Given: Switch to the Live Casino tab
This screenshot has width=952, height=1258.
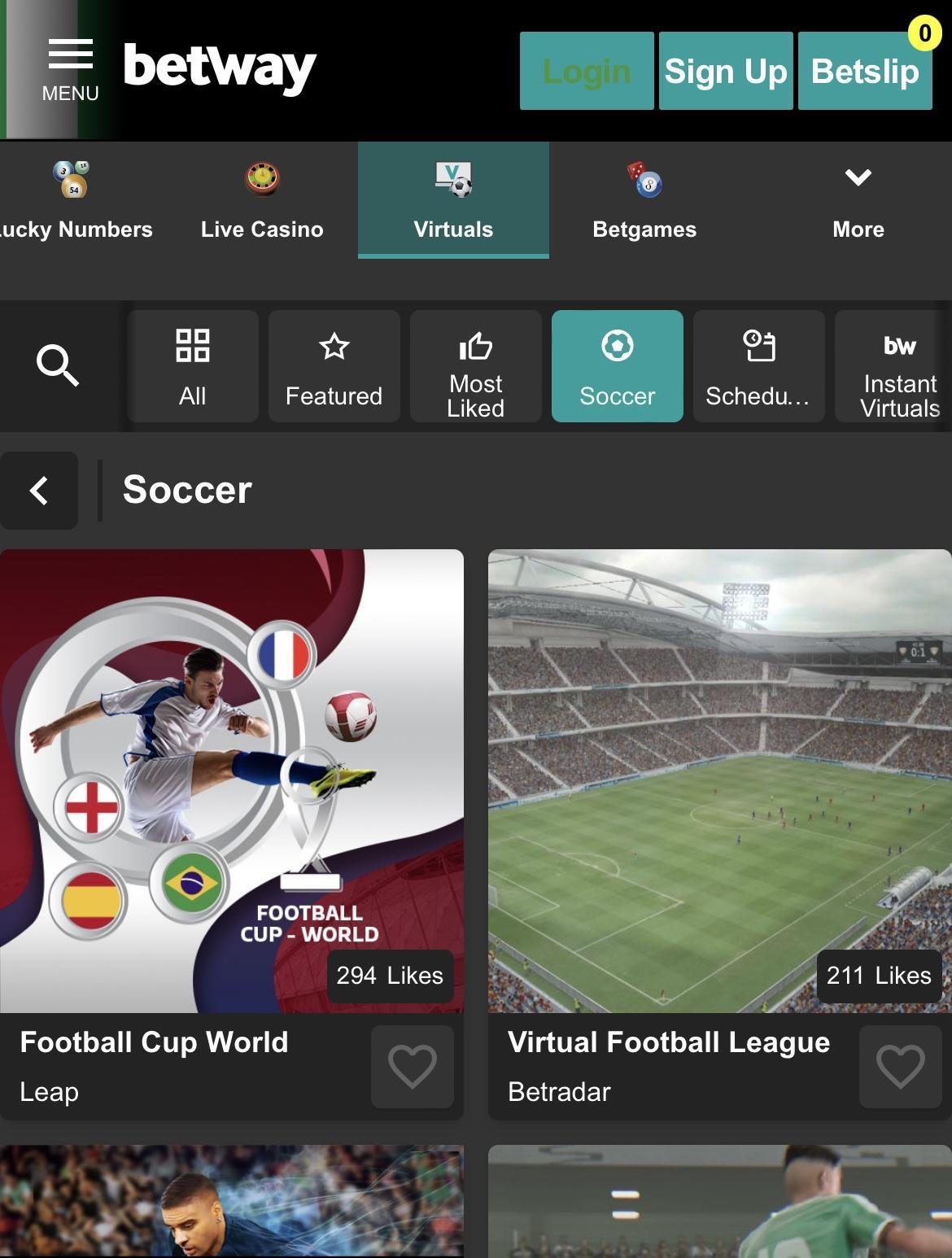Looking at the screenshot, I should 262,200.
